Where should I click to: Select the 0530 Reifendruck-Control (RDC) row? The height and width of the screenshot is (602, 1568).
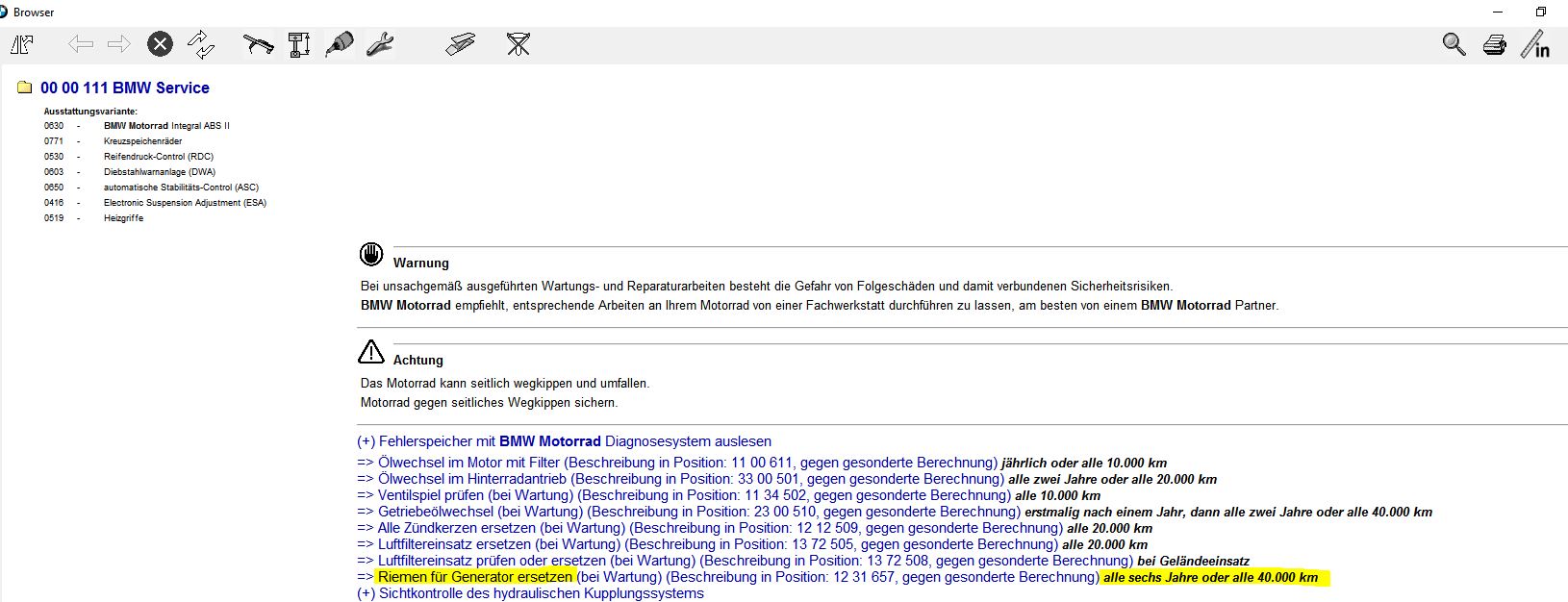point(129,157)
